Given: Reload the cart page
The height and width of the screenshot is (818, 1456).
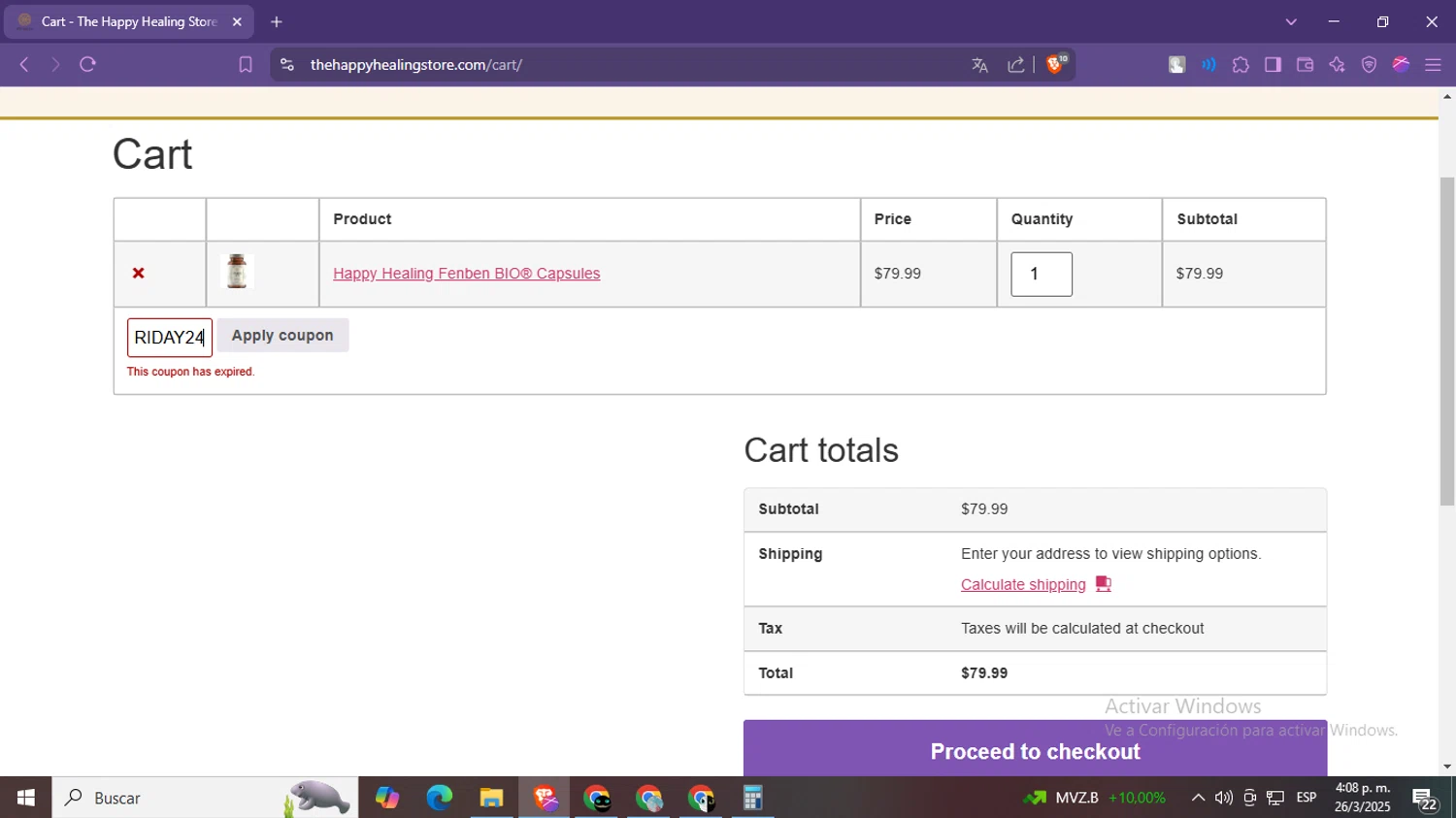Looking at the screenshot, I should pyautogui.click(x=88, y=65).
